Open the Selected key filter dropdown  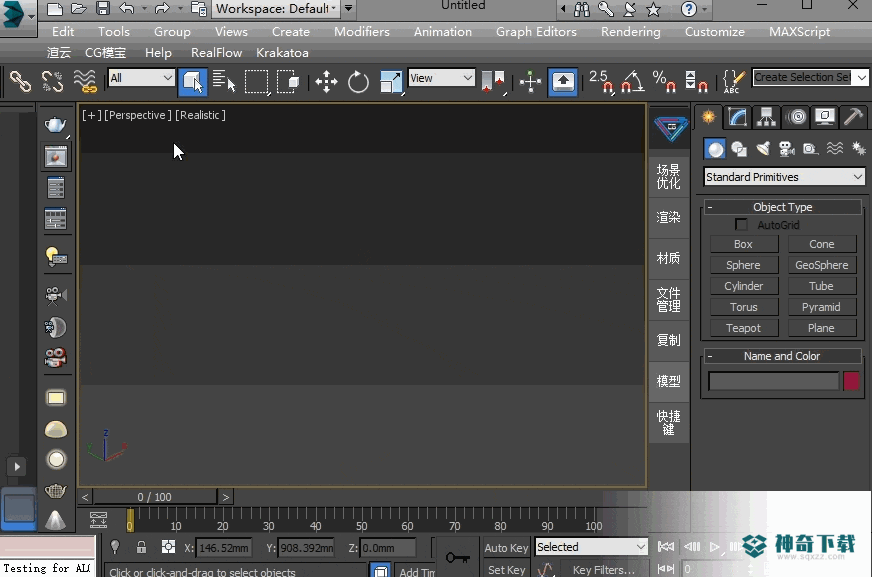coord(591,547)
